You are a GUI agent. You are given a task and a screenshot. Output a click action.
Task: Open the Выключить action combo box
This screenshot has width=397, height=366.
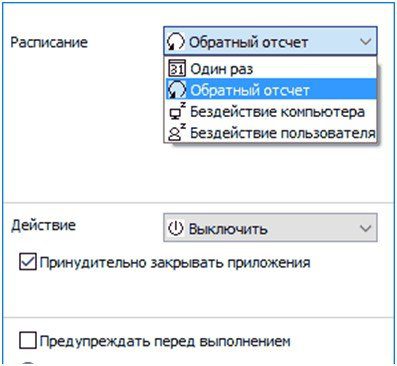click(270, 228)
